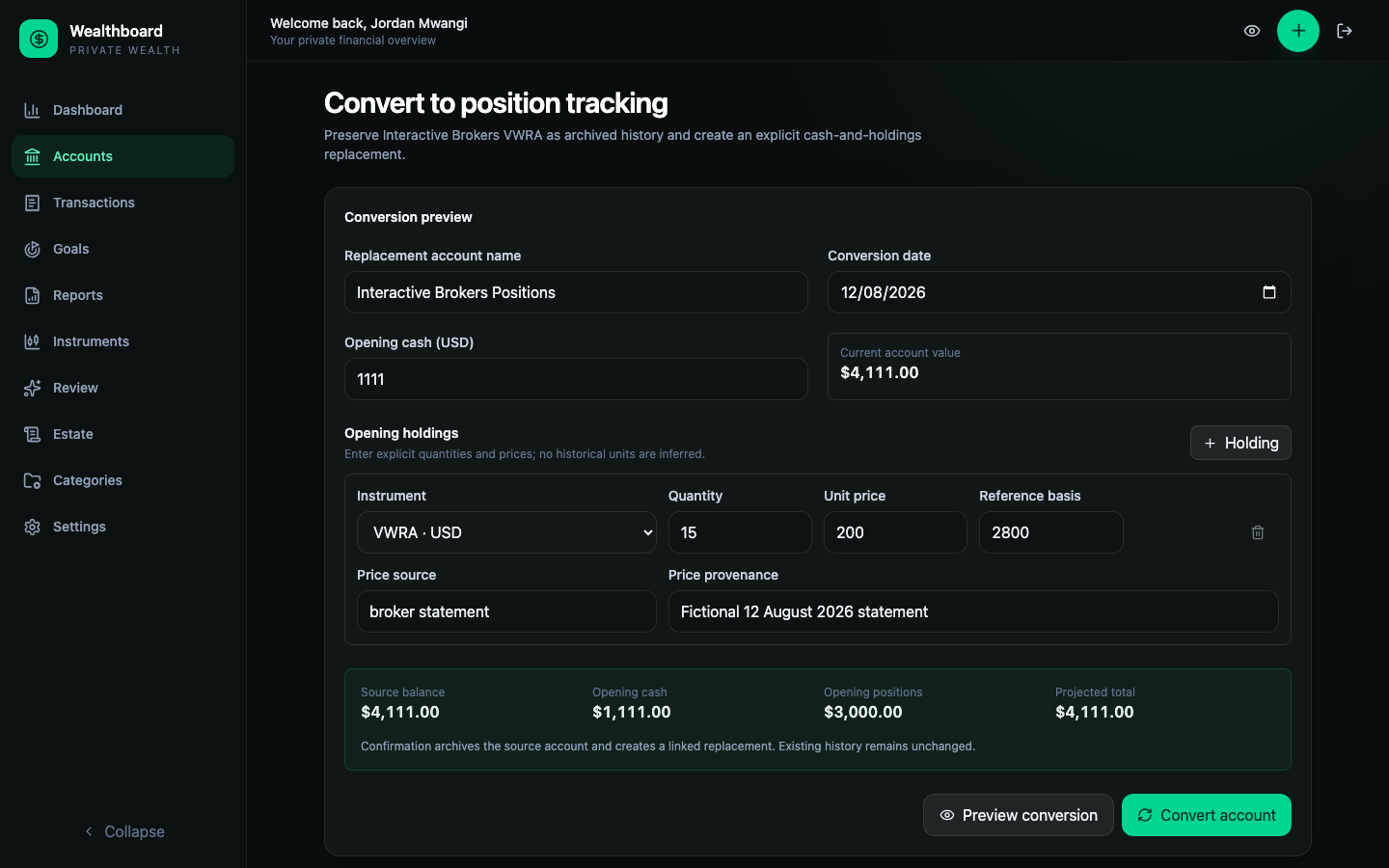Collapse the sidebar

123,831
